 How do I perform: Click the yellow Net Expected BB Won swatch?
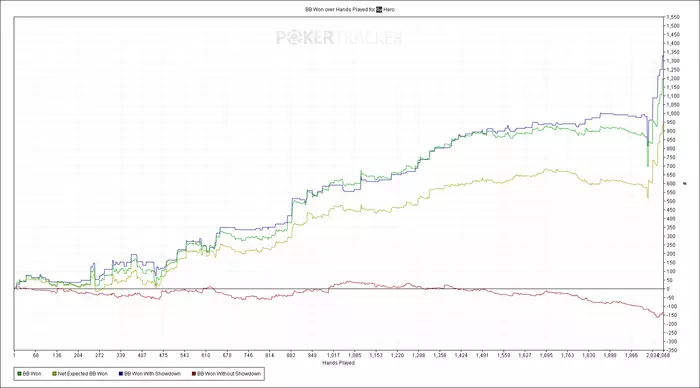pyautogui.click(x=54, y=374)
